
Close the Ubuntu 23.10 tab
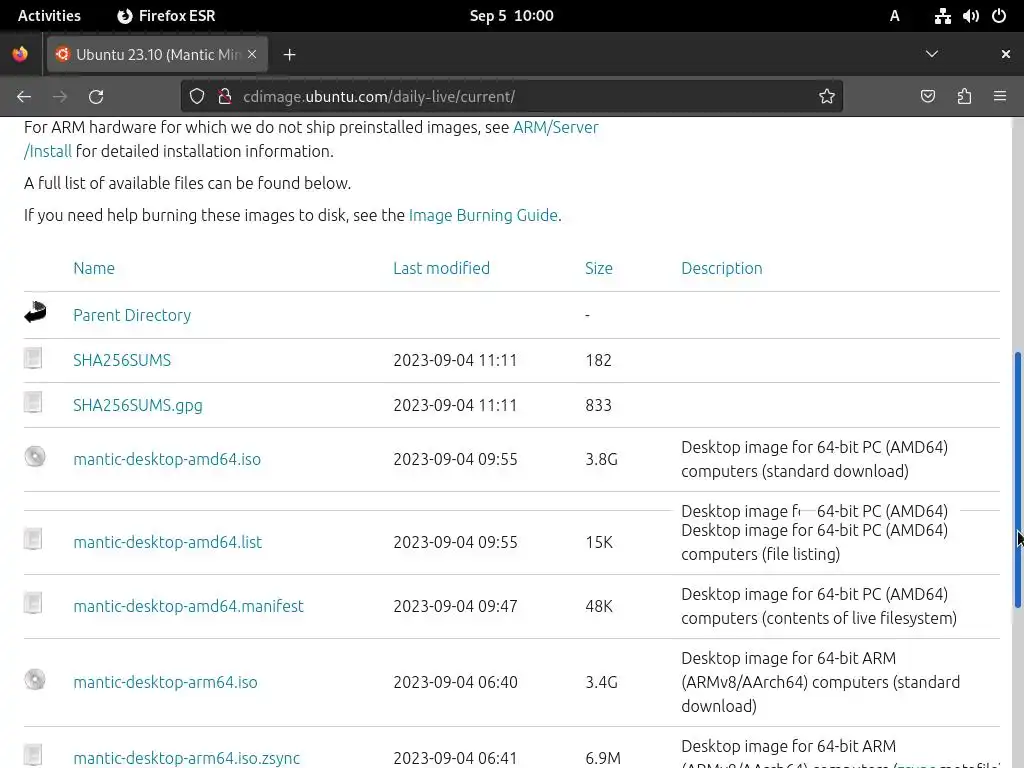252,54
